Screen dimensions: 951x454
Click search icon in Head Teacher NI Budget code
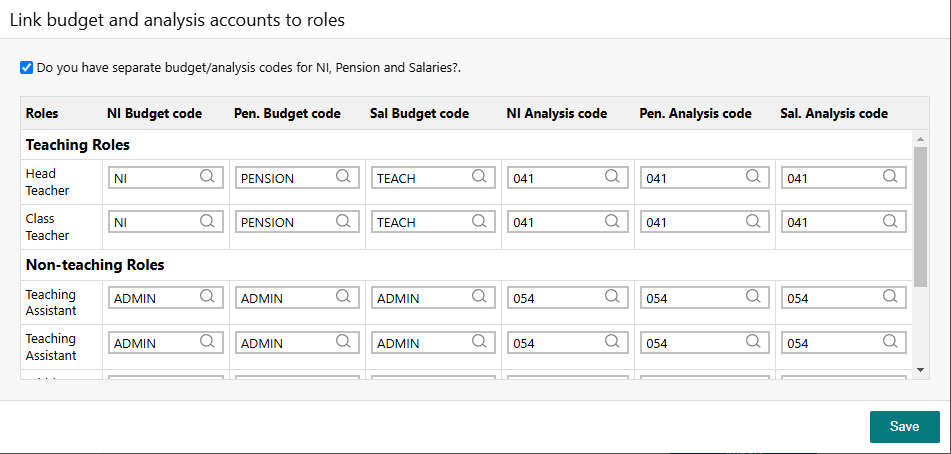(207, 176)
